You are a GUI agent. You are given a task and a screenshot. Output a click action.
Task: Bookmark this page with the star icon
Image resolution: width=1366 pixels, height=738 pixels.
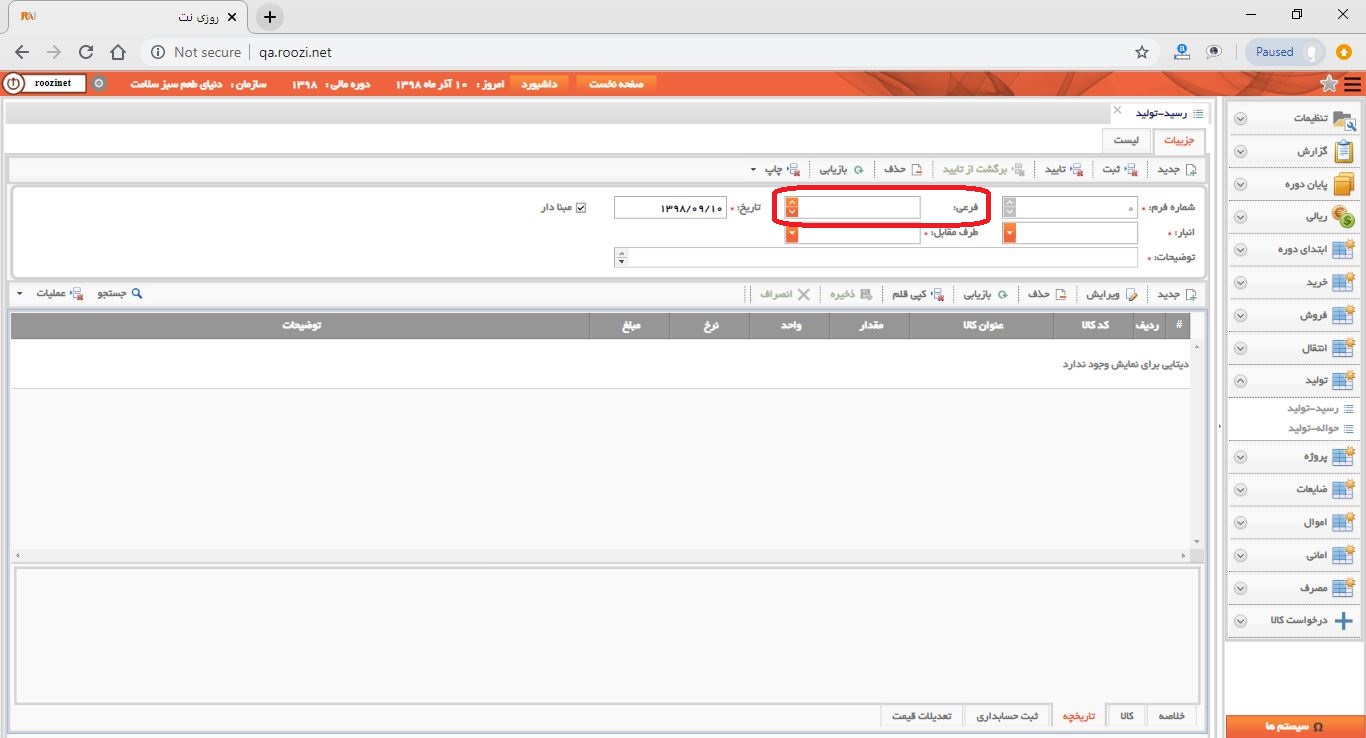(x=1141, y=52)
